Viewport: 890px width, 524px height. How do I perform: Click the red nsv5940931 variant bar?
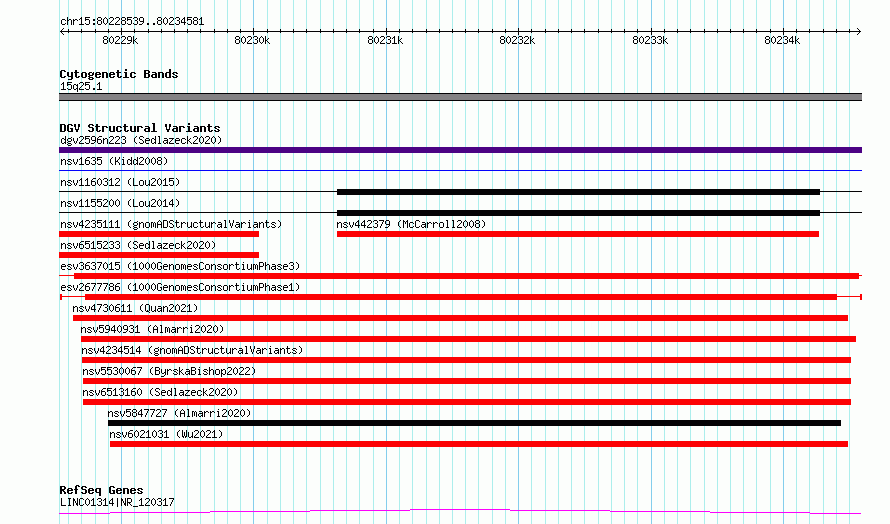click(468, 339)
